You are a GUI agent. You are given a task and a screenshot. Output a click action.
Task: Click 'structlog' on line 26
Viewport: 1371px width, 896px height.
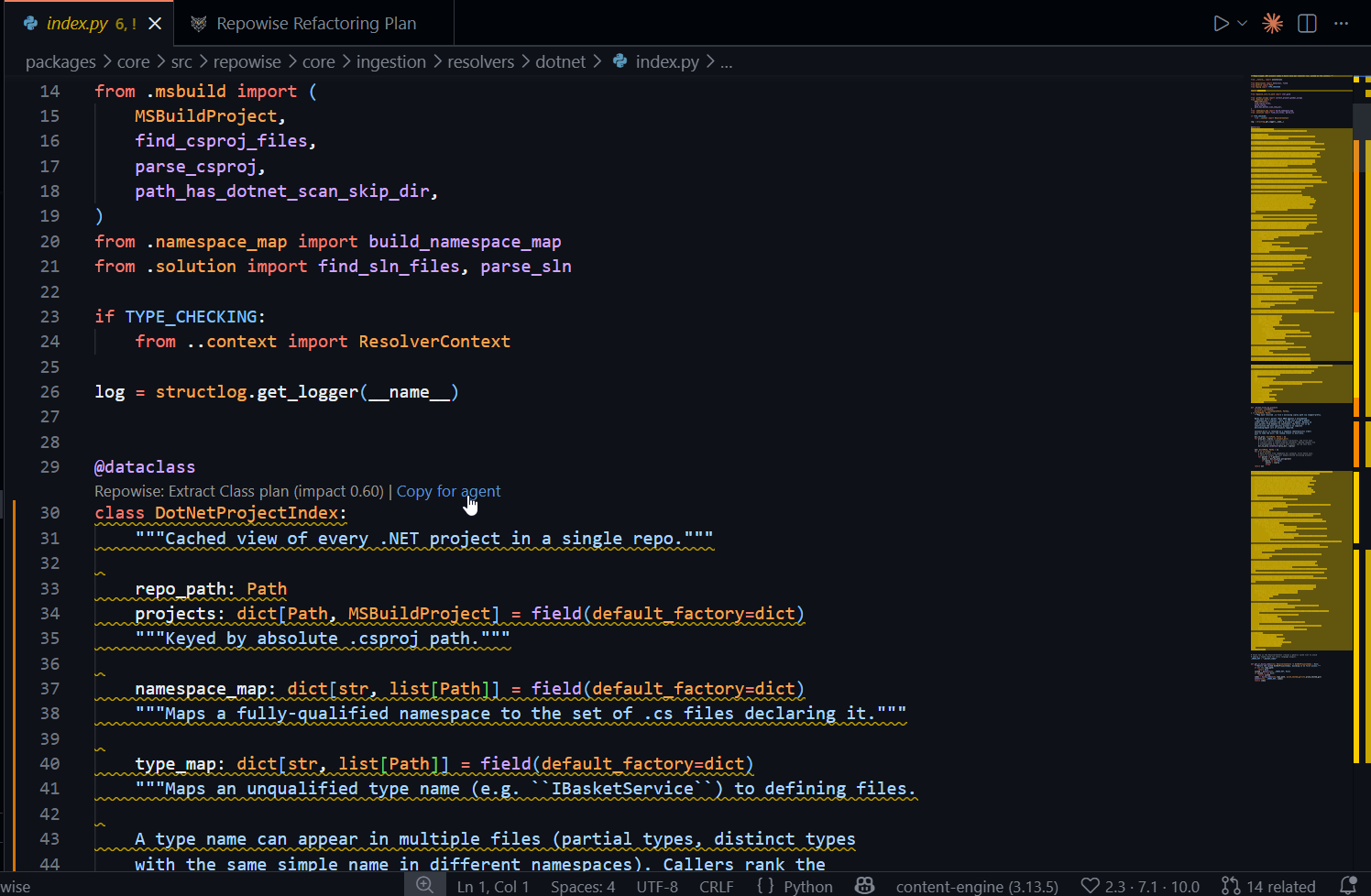coord(201,392)
